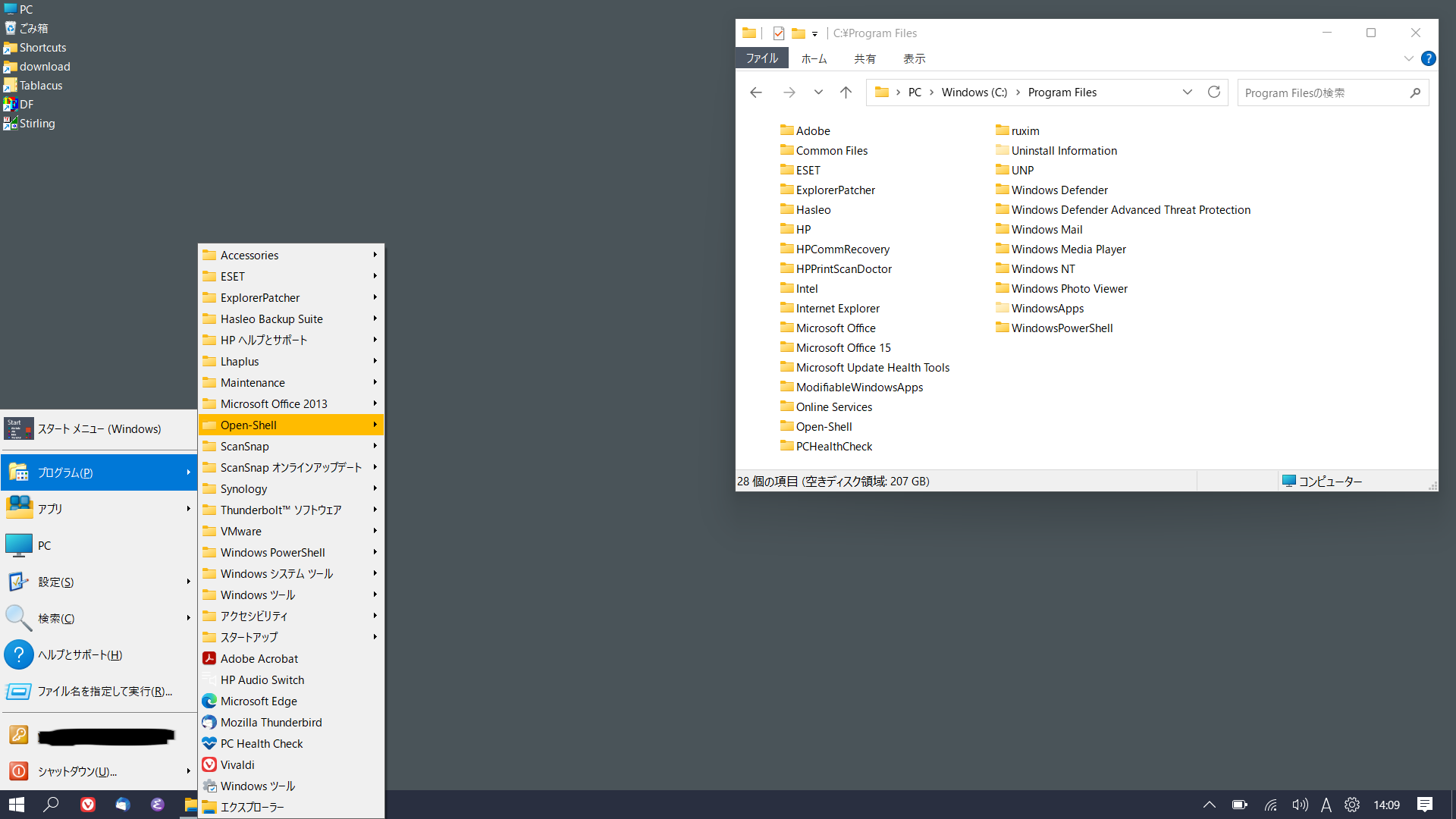
Task: Open the Microsoft Office folder in Explorer
Action: coord(835,328)
